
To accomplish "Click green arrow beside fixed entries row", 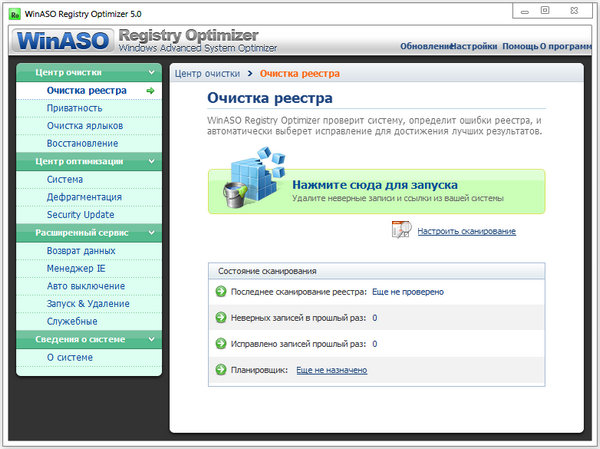I will tap(221, 344).
